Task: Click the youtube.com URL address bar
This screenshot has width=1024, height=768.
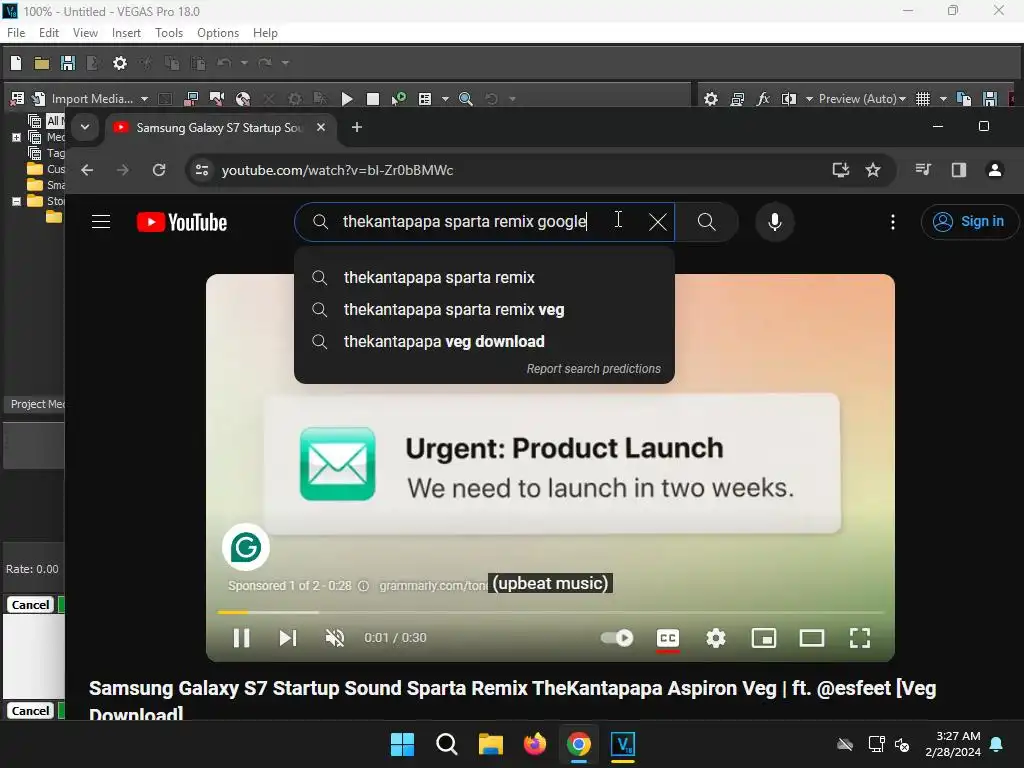Action: (x=337, y=170)
